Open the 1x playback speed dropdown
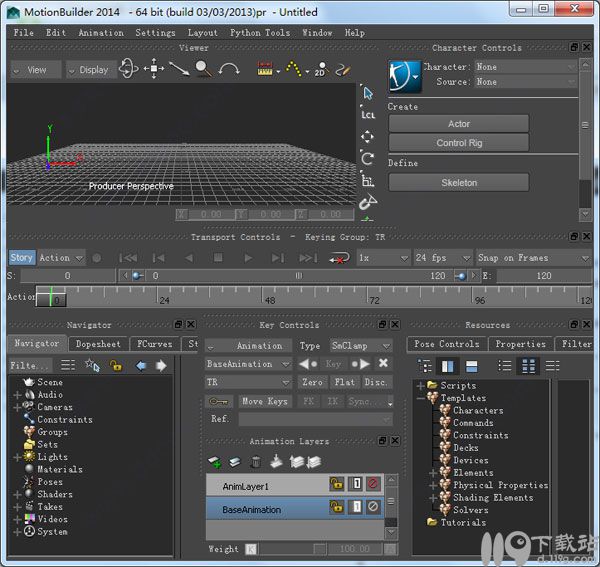The height and width of the screenshot is (567, 600). point(383,258)
